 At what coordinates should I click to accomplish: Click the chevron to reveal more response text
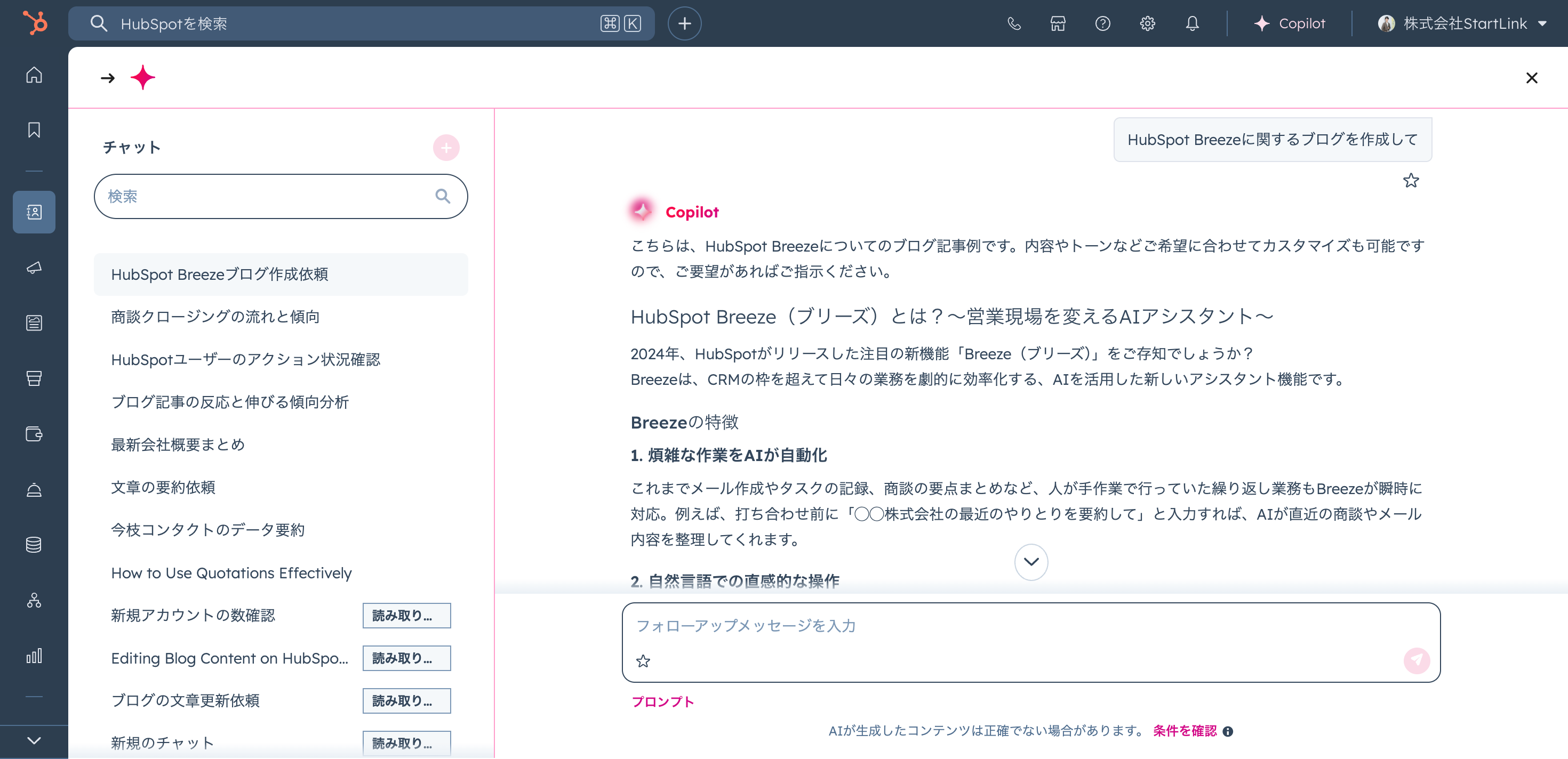pos(1031,562)
